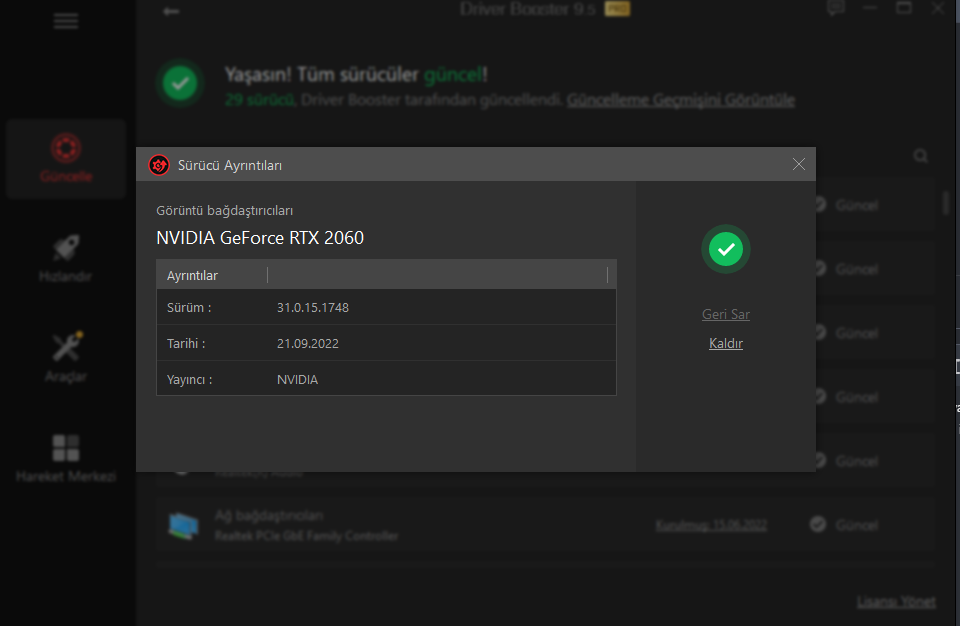Click the PRO badge in title bar
The width and height of the screenshot is (960, 626).
(617, 9)
